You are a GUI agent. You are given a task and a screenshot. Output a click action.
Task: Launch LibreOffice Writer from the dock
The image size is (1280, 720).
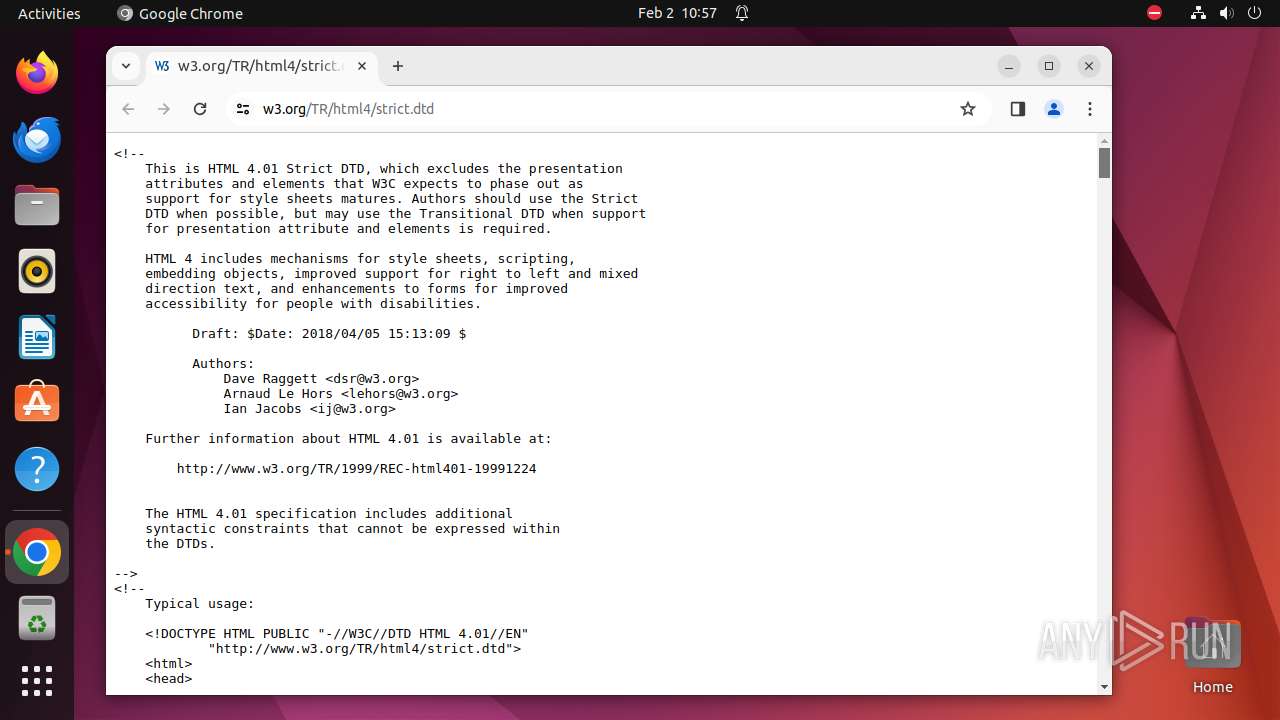click(x=37, y=337)
